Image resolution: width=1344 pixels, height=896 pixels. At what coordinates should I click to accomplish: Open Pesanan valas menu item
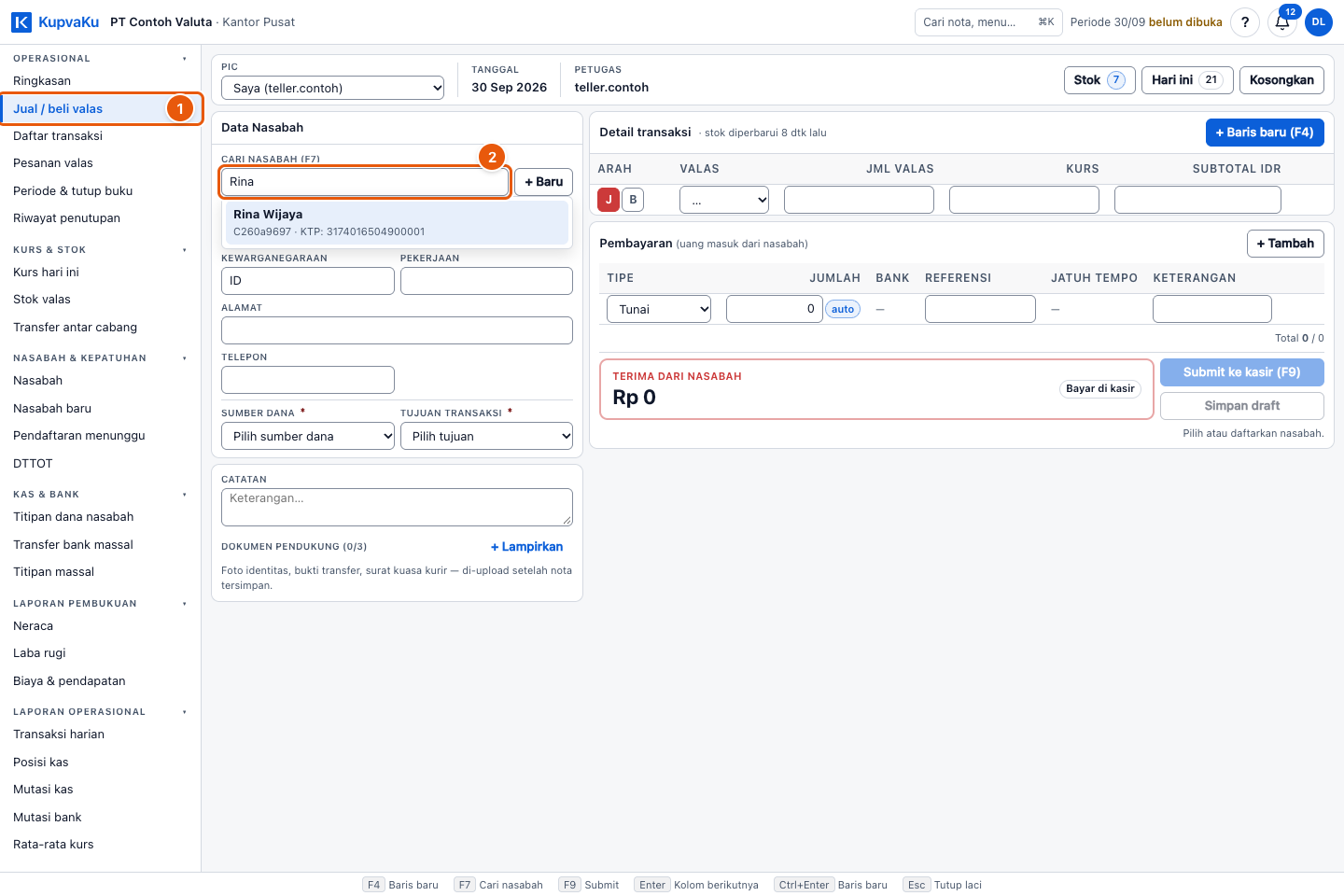point(101,163)
